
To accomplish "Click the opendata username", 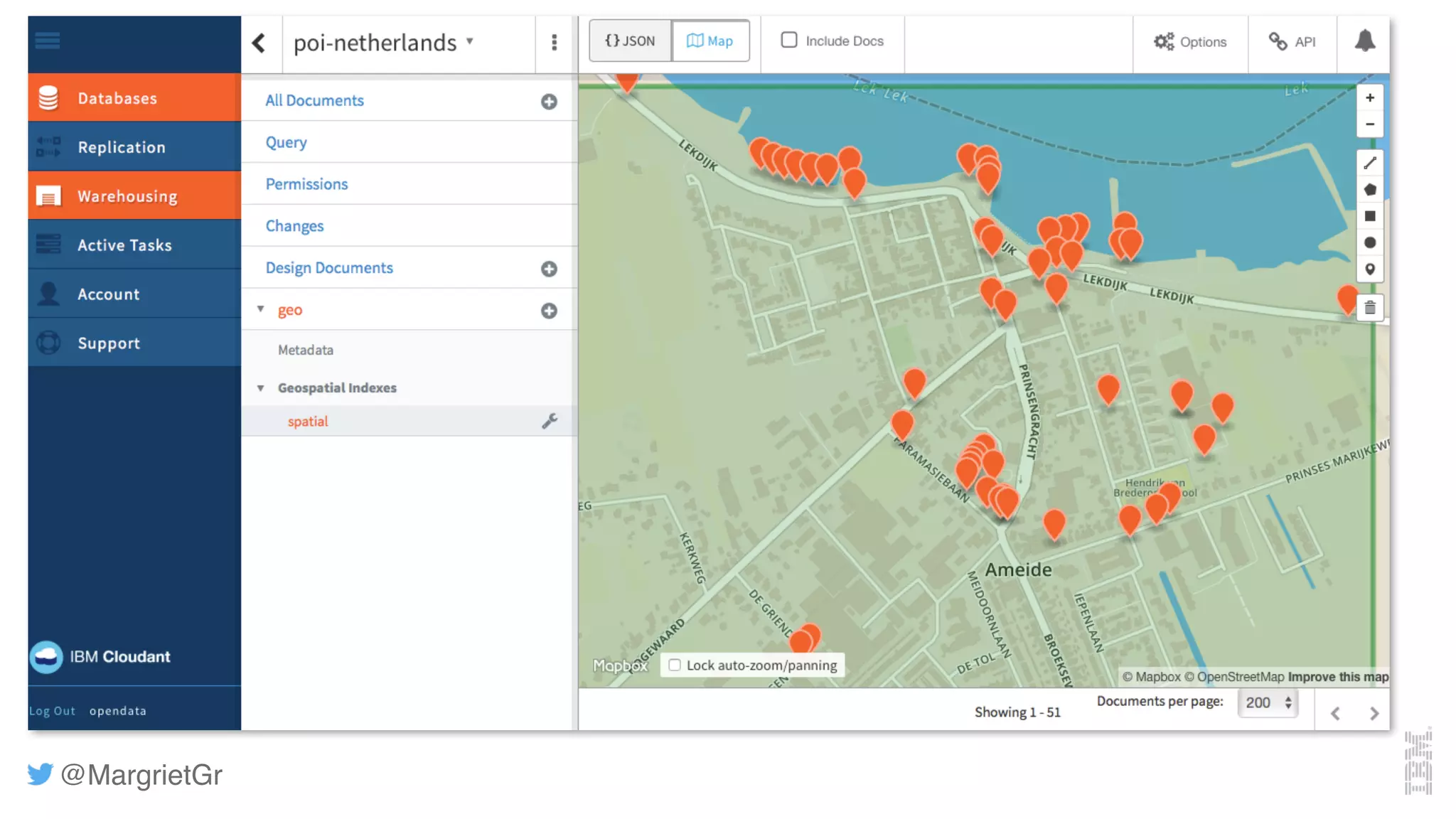I will tap(118, 711).
